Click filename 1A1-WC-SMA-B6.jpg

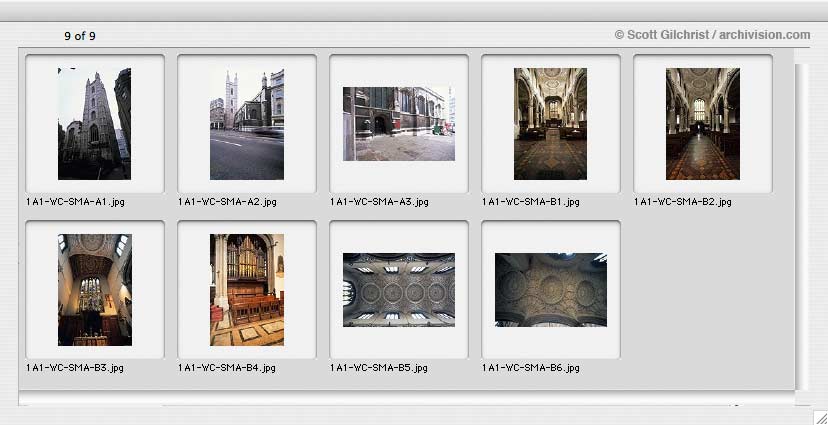[x=531, y=368]
